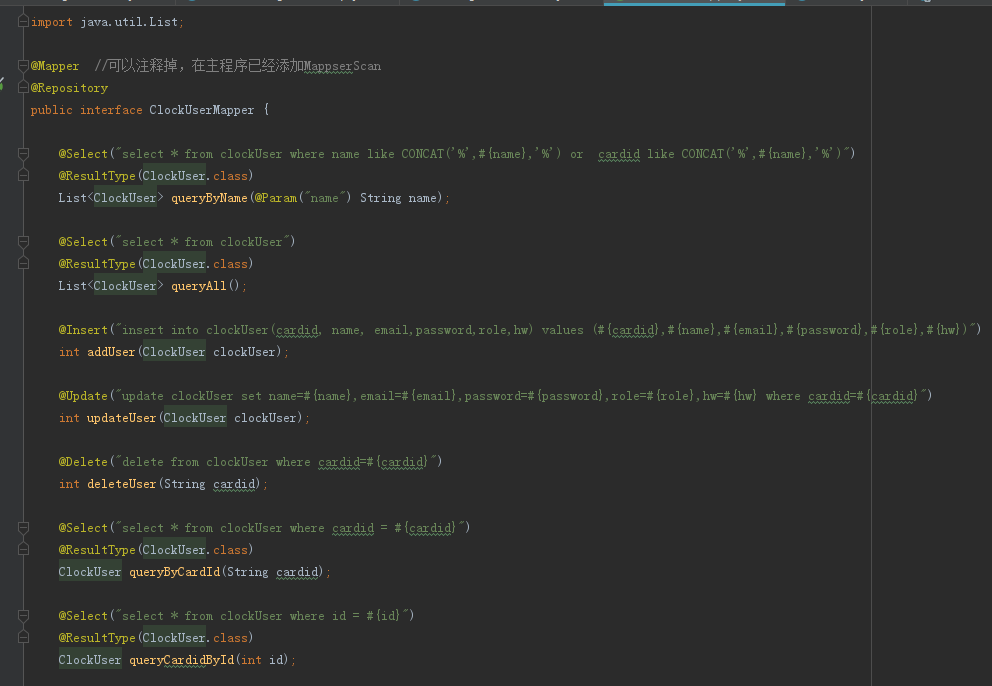The image size is (992, 686).
Task: Click the clockUser parameter name in addUser
Action: [244, 352]
